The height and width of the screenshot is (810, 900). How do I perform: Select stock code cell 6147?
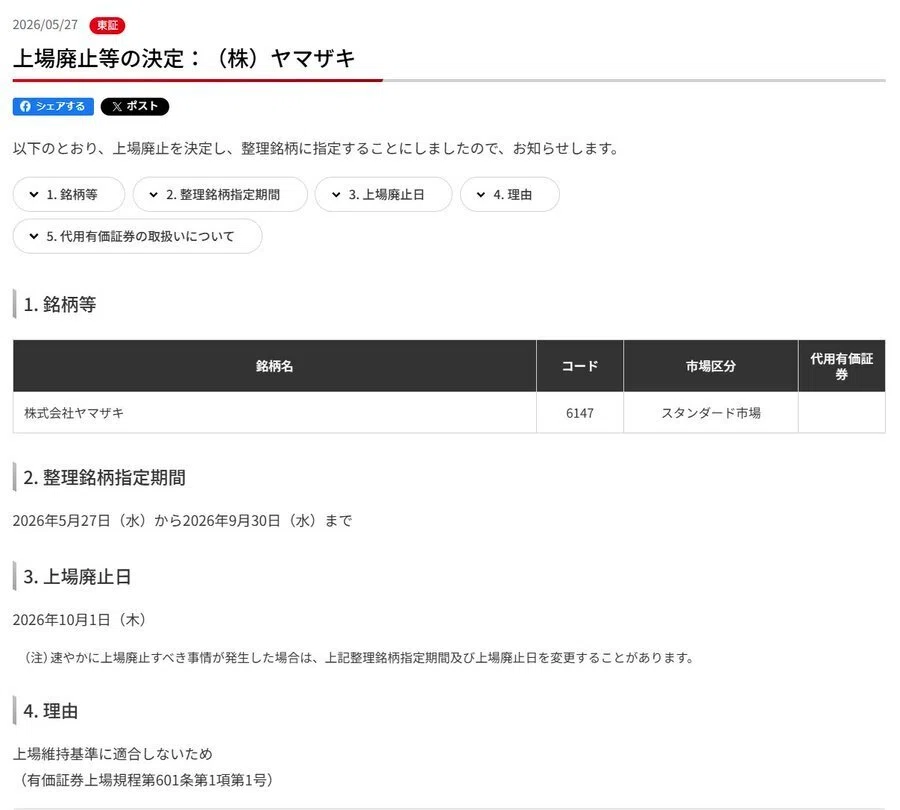click(580, 413)
